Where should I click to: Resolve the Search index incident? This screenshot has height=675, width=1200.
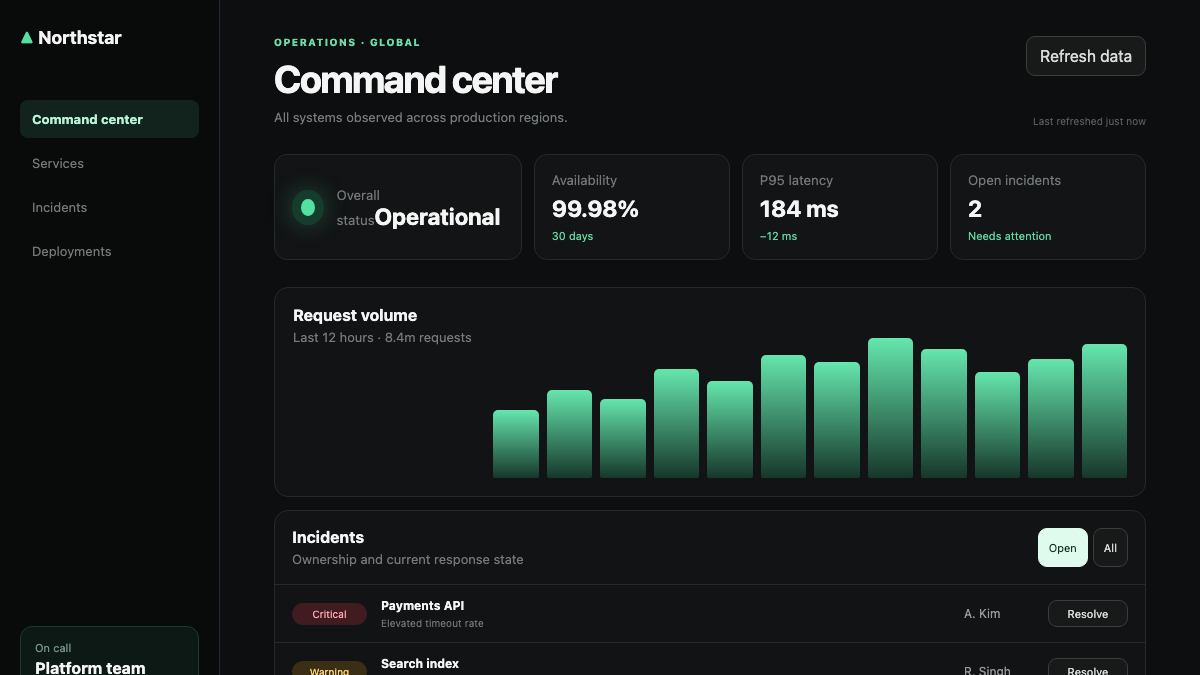1087,667
